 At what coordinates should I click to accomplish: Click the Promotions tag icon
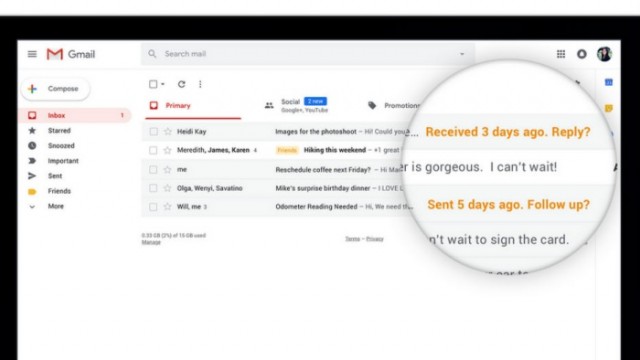372,105
